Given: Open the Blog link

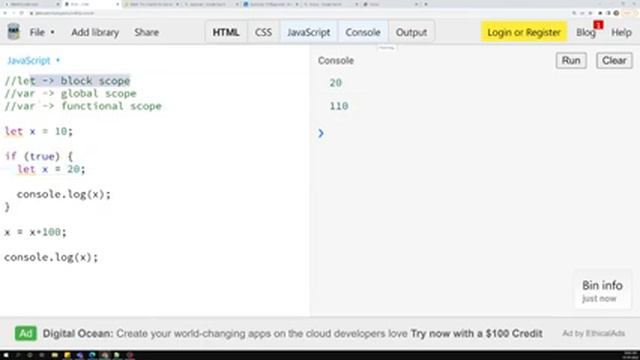Looking at the screenshot, I should (x=585, y=32).
